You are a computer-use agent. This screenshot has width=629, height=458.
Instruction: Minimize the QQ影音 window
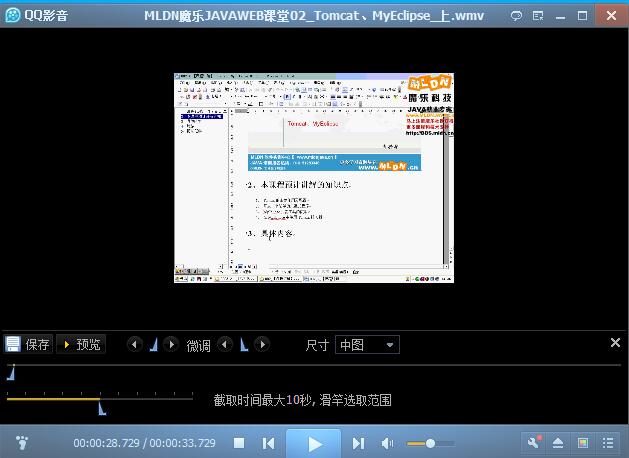click(561, 16)
